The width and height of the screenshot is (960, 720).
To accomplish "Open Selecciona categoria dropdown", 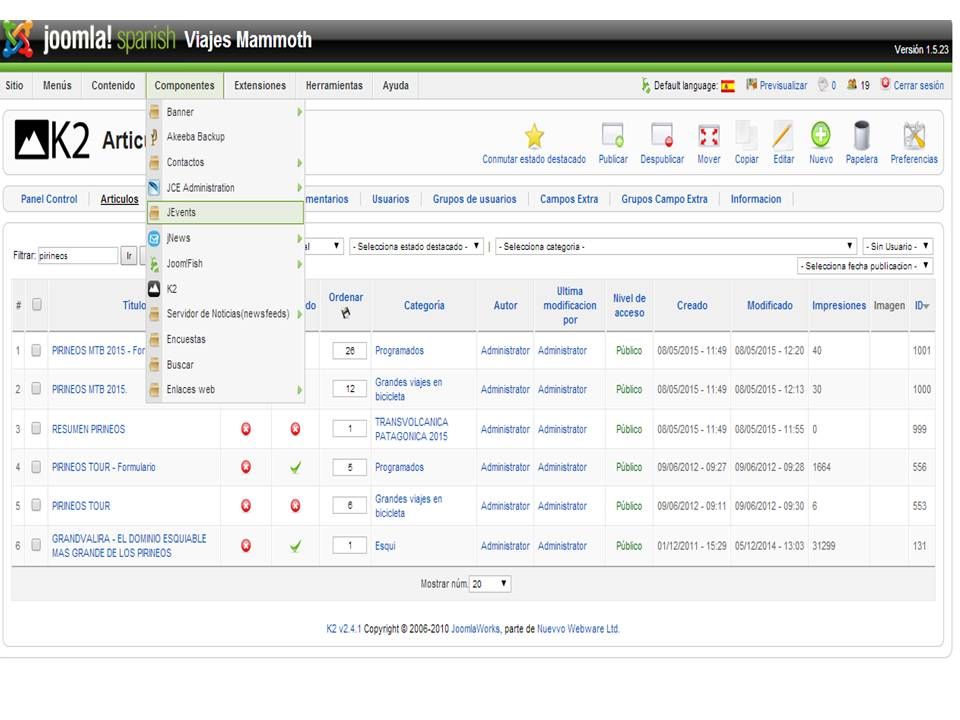I will point(676,246).
